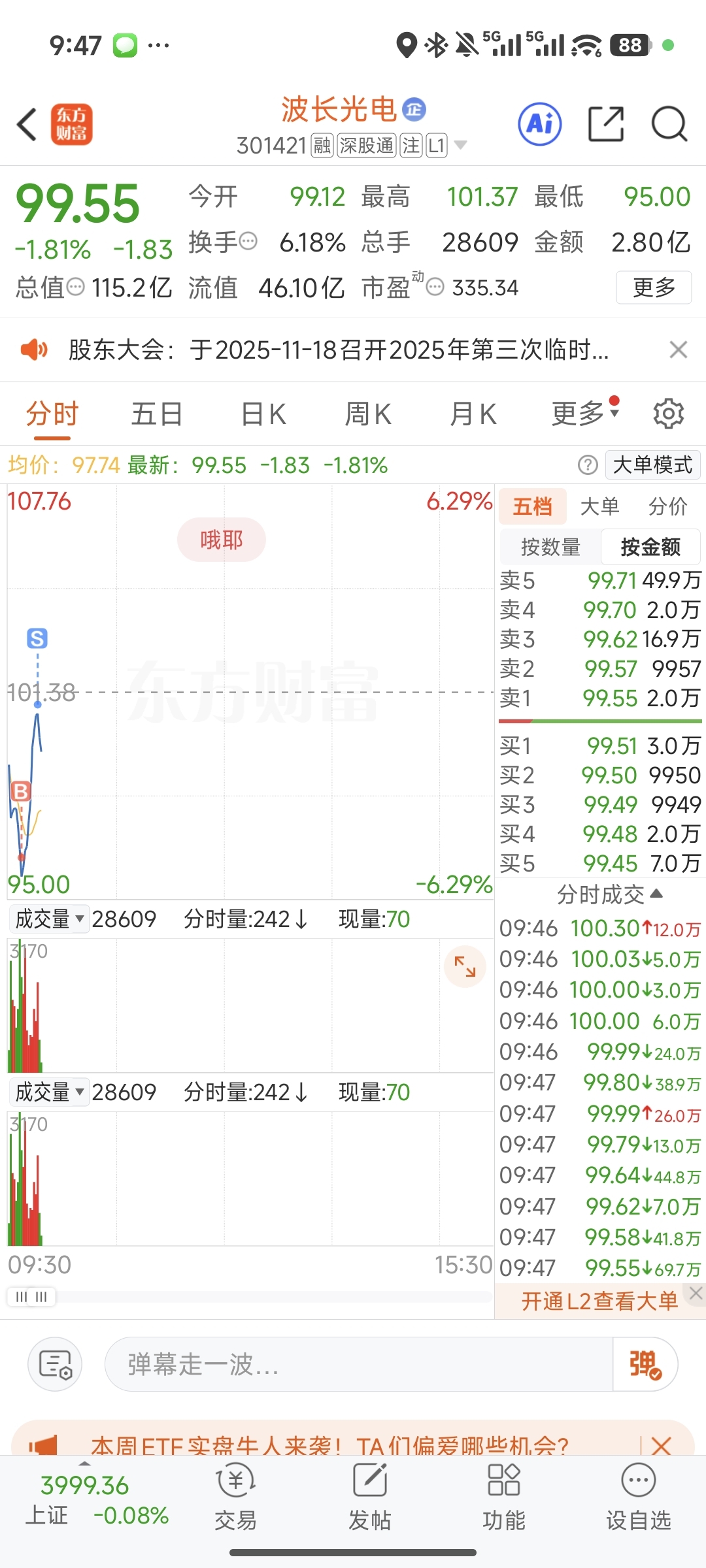Switch to 周K chart tab
Screen dimensions: 706x1568
tap(368, 414)
